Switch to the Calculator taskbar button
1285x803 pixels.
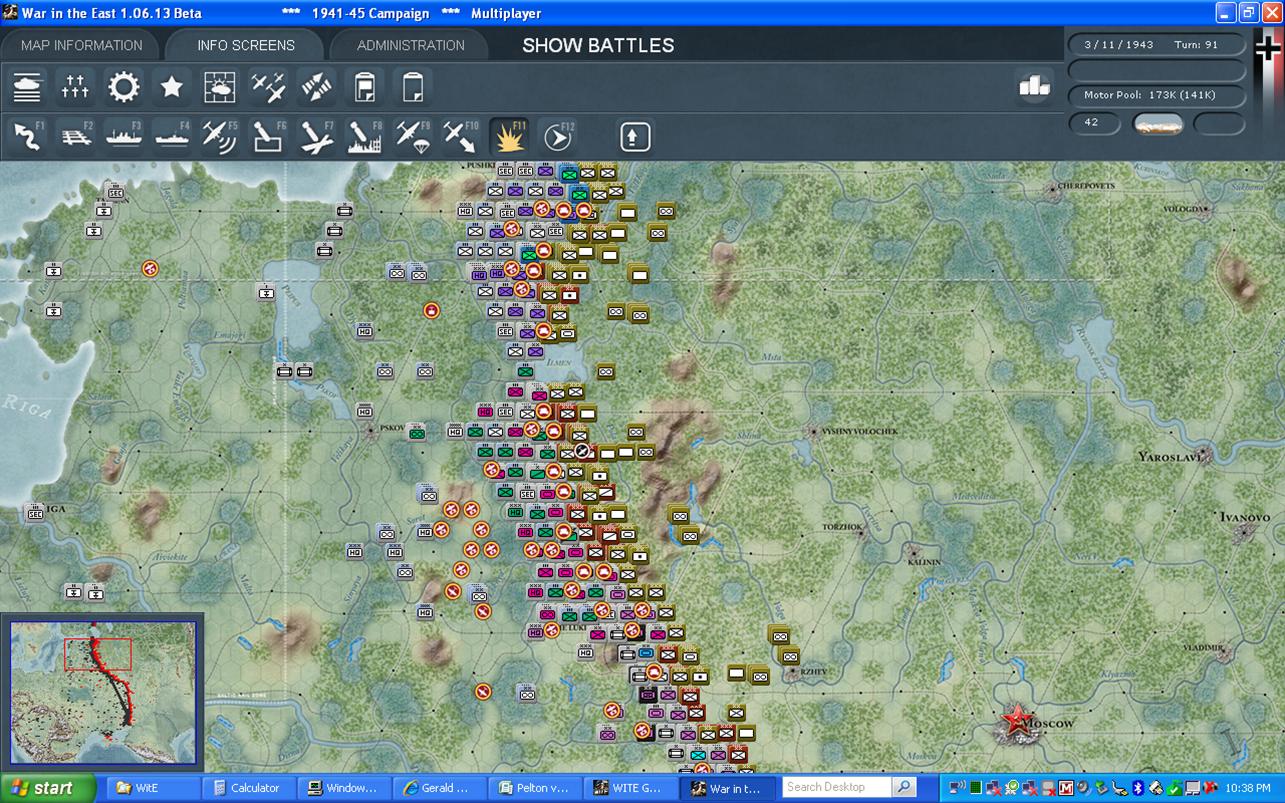[248, 788]
